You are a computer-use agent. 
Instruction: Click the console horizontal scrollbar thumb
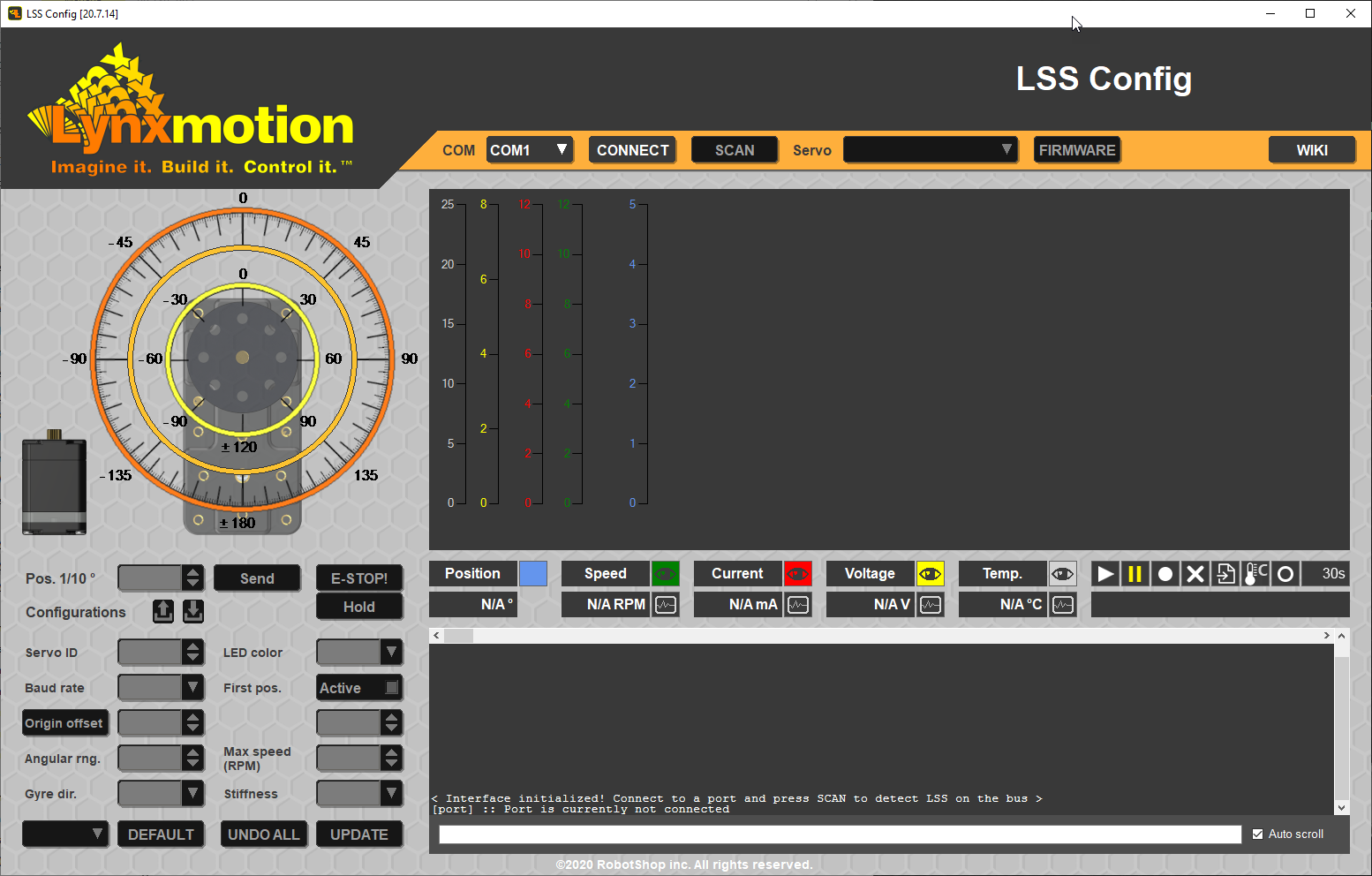458,636
